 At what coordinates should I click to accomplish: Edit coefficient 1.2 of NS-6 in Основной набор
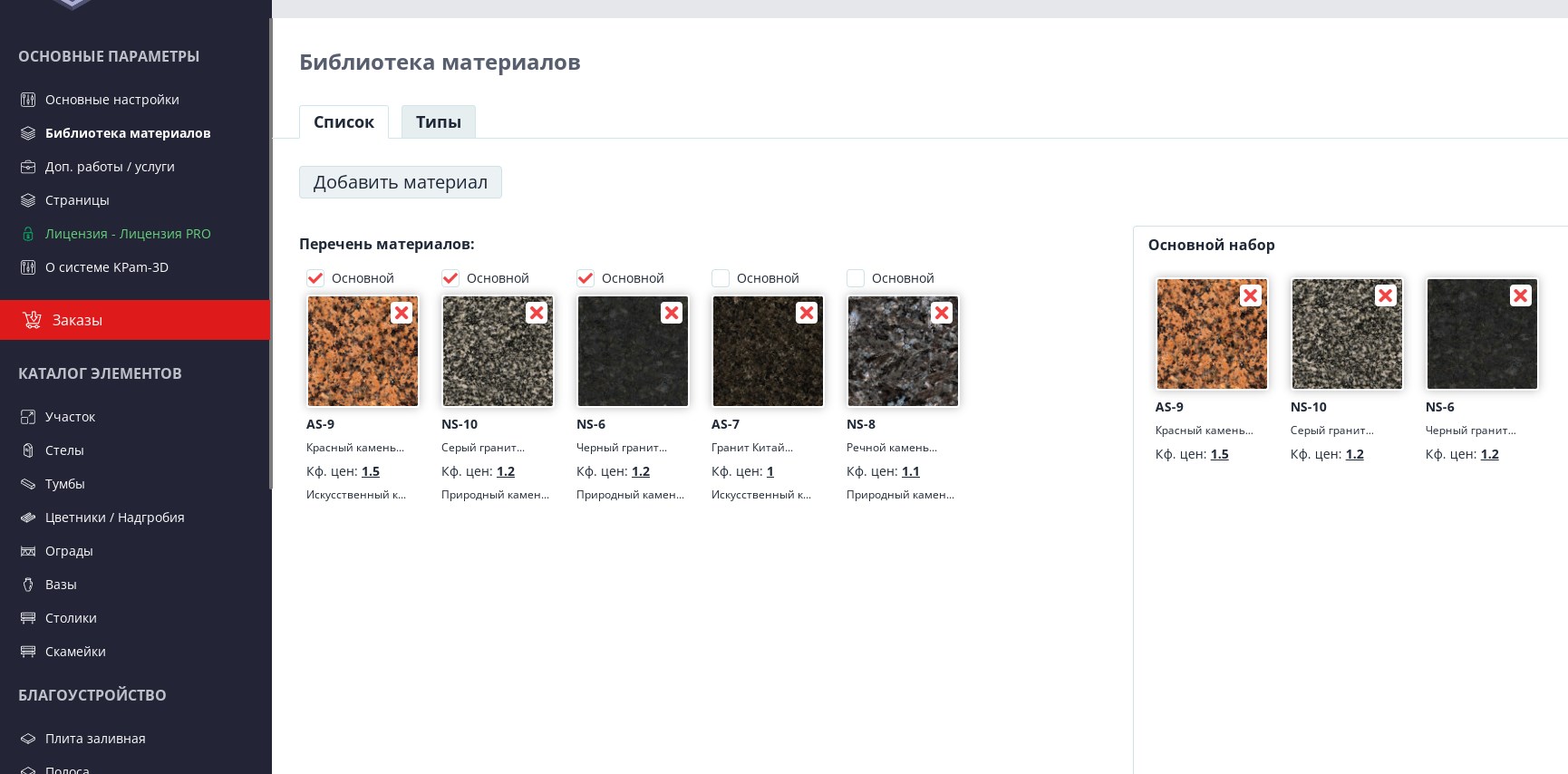coord(1490,454)
